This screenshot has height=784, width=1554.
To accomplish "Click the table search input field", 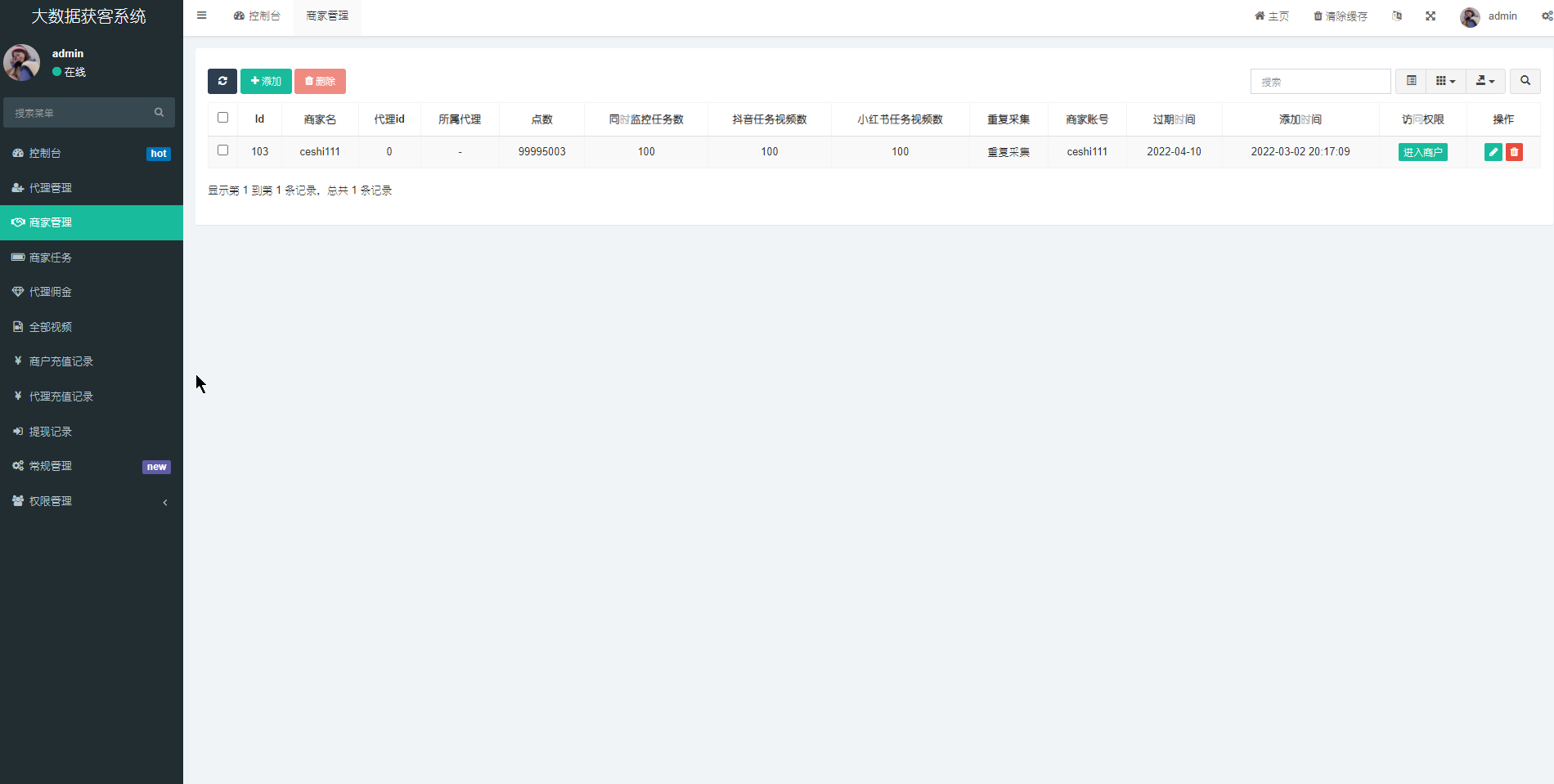I will pyautogui.click(x=1320, y=82).
